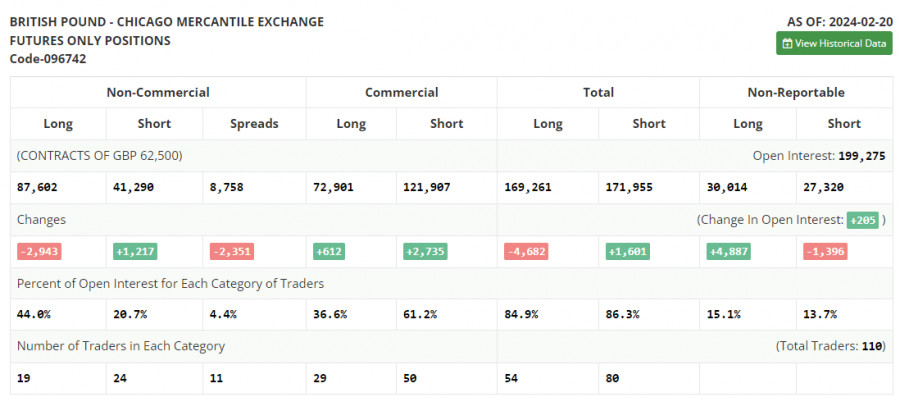Select the Open Interest value 199,275
900x397 pixels.
click(862, 155)
